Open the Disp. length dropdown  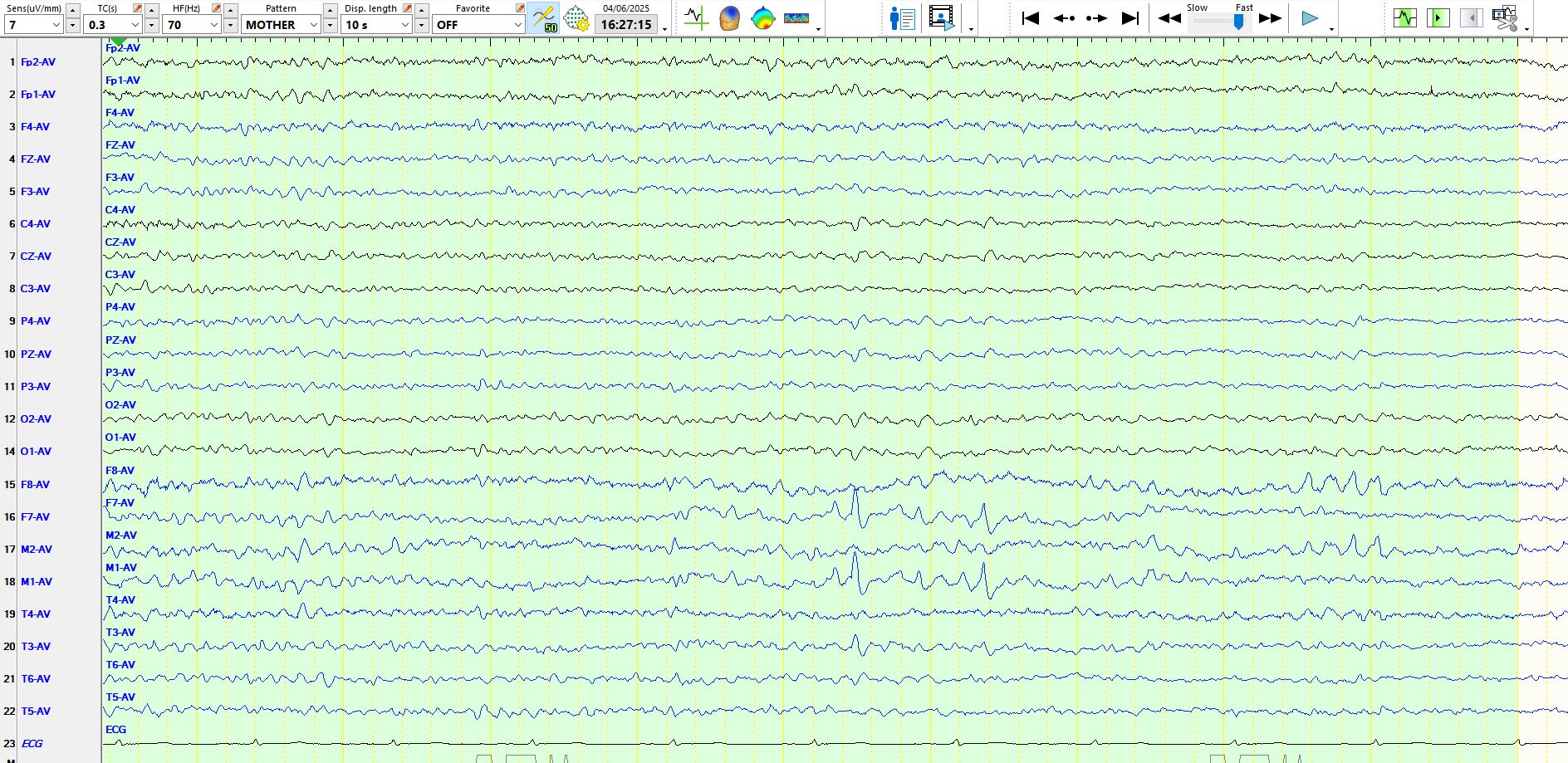point(376,25)
